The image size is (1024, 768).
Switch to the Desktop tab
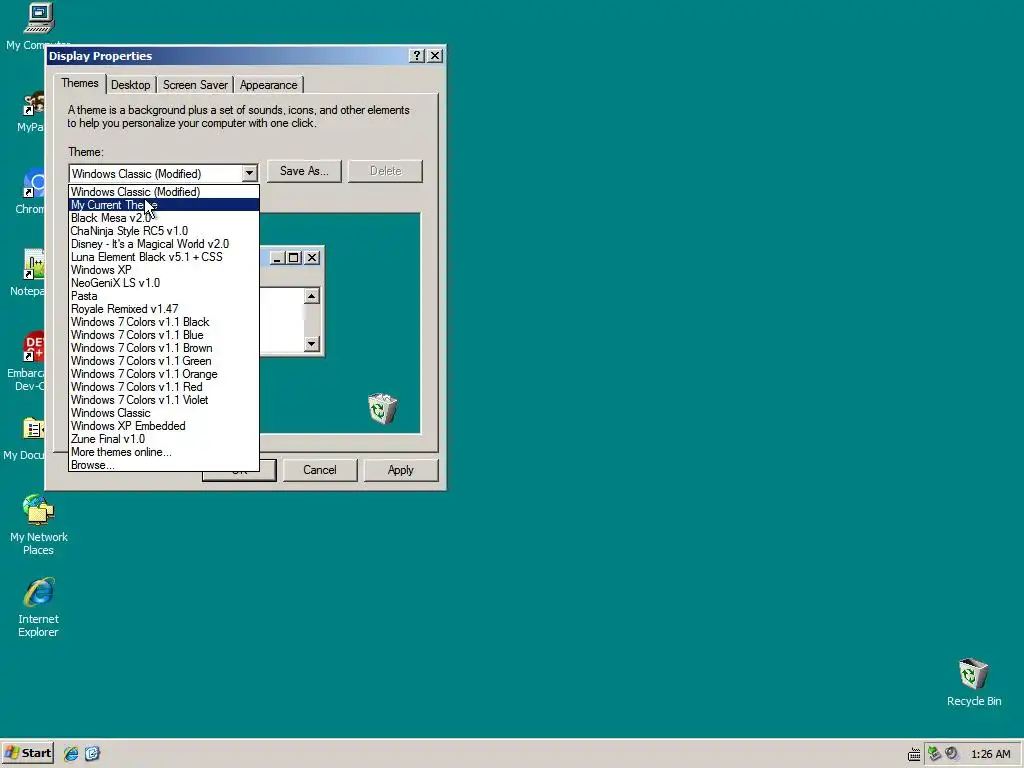pos(131,85)
